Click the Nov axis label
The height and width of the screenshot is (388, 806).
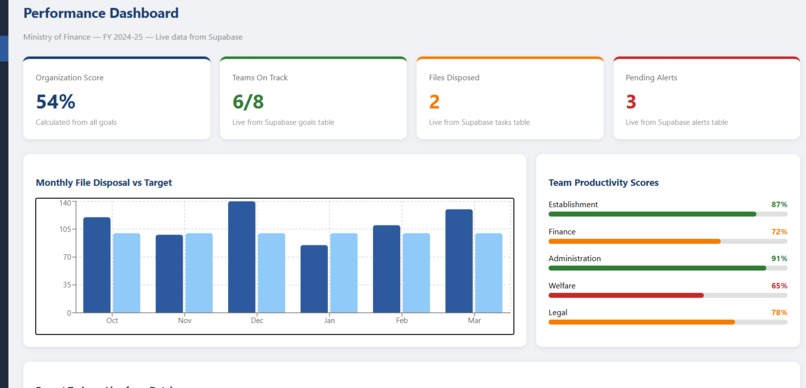tap(185, 321)
